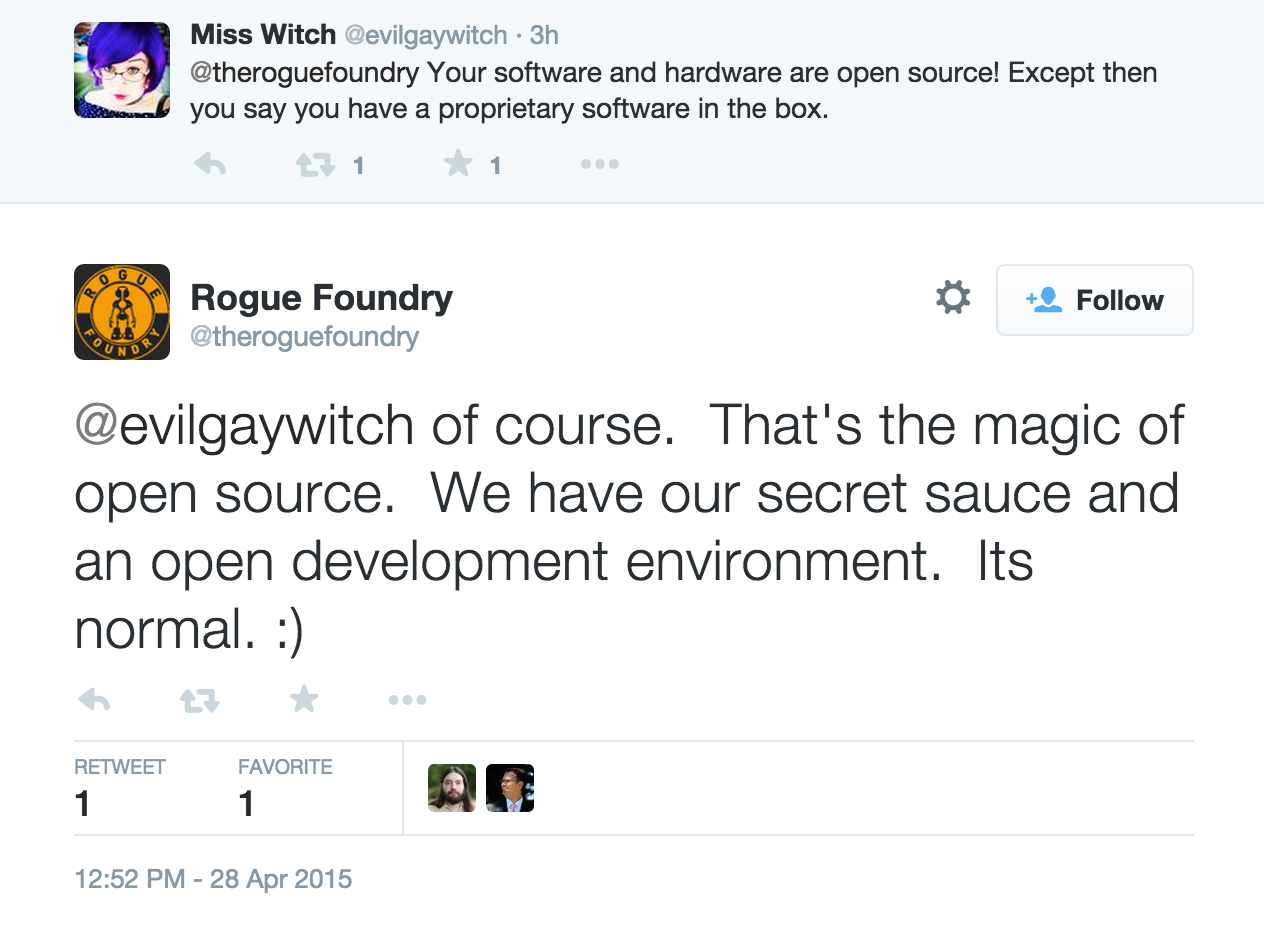Open the gear settings menu

pyautogui.click(x=952, y=297)
